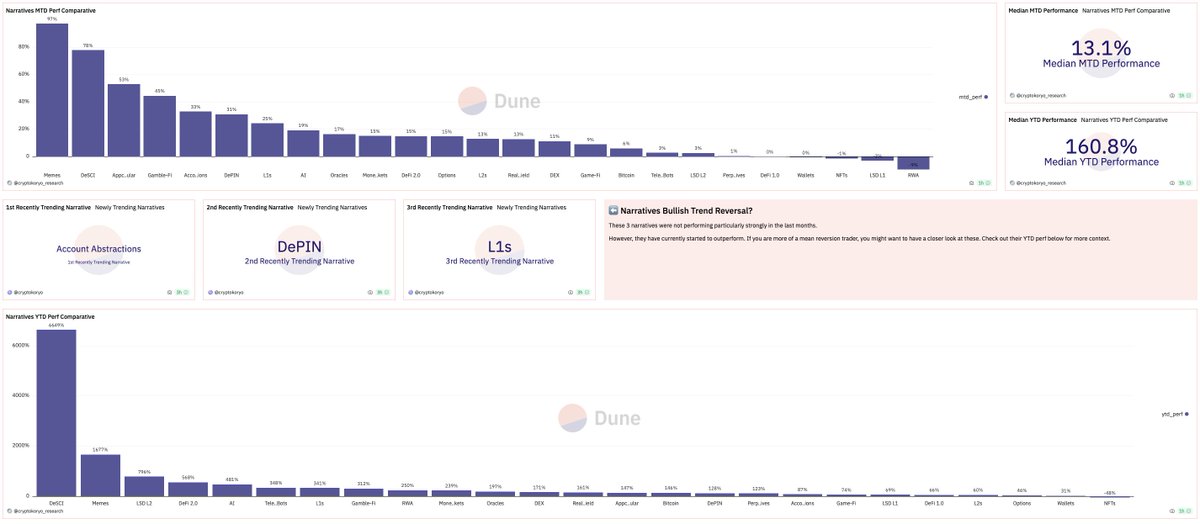Screen dimensions: 1200x524
Task: Open @cryptokoryo_research link under YTD chart
Action: point(36,510)
